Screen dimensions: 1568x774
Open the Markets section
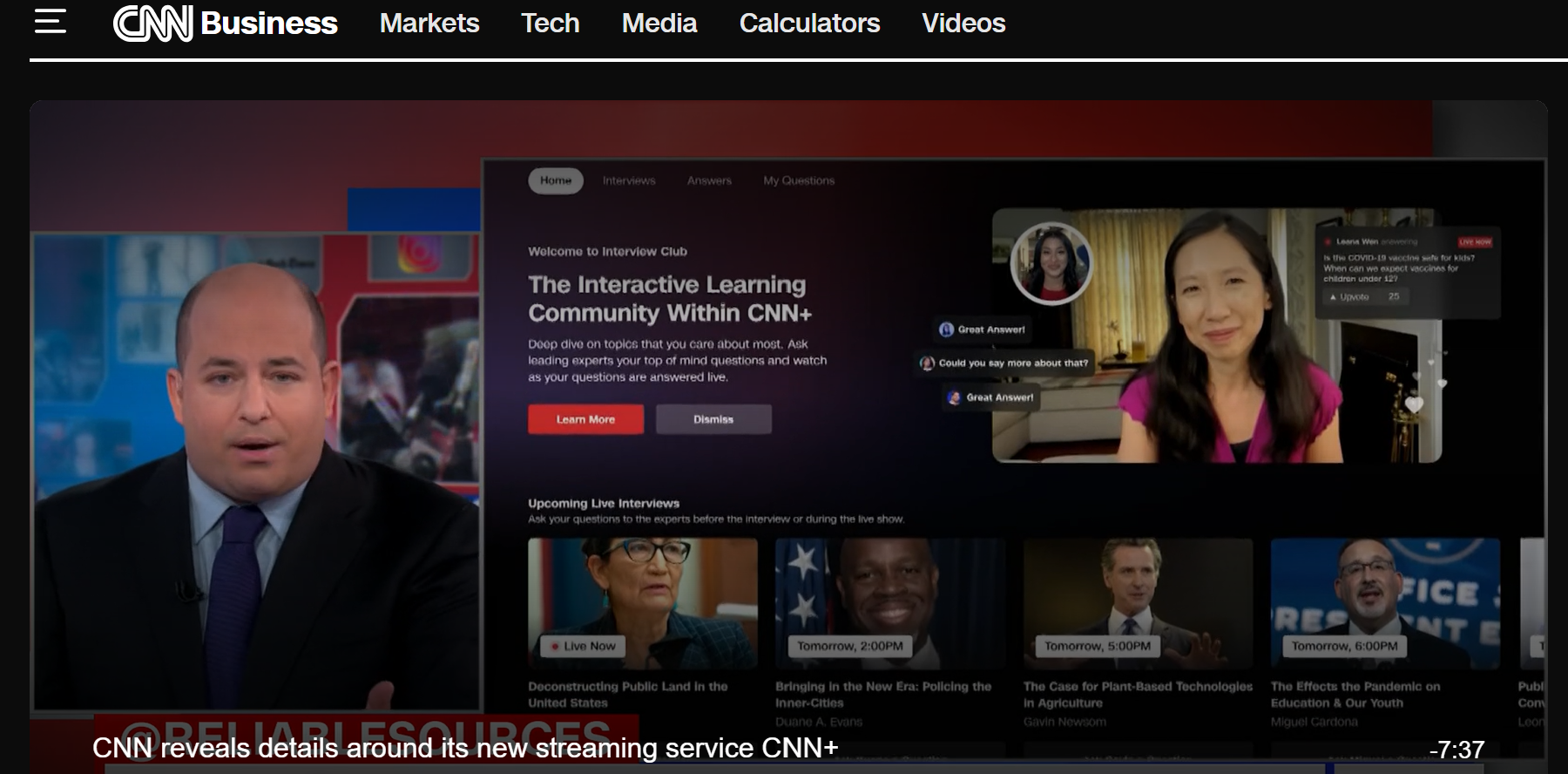429,24
